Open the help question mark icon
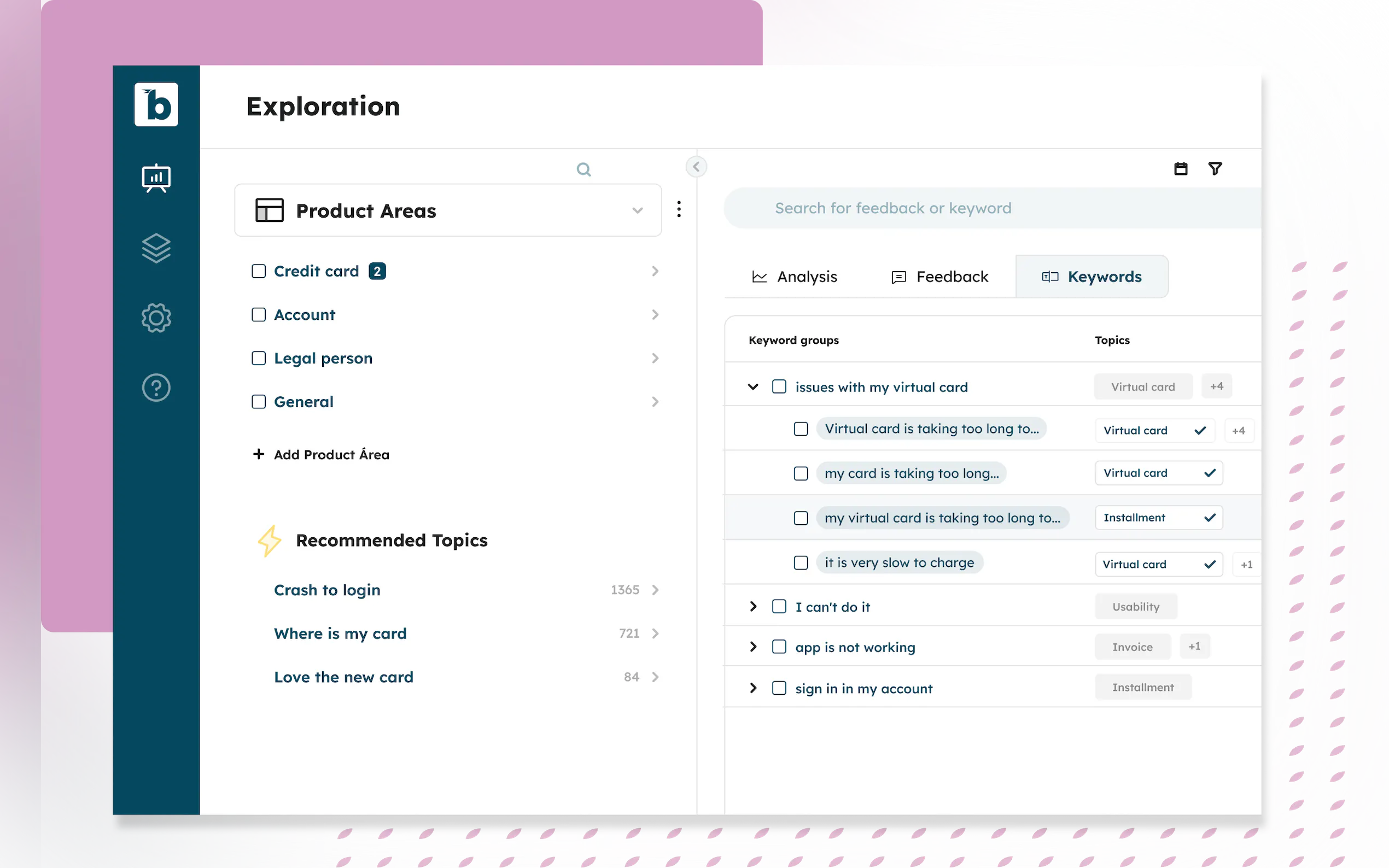The image size is (1389, 868). pos(156,388)
